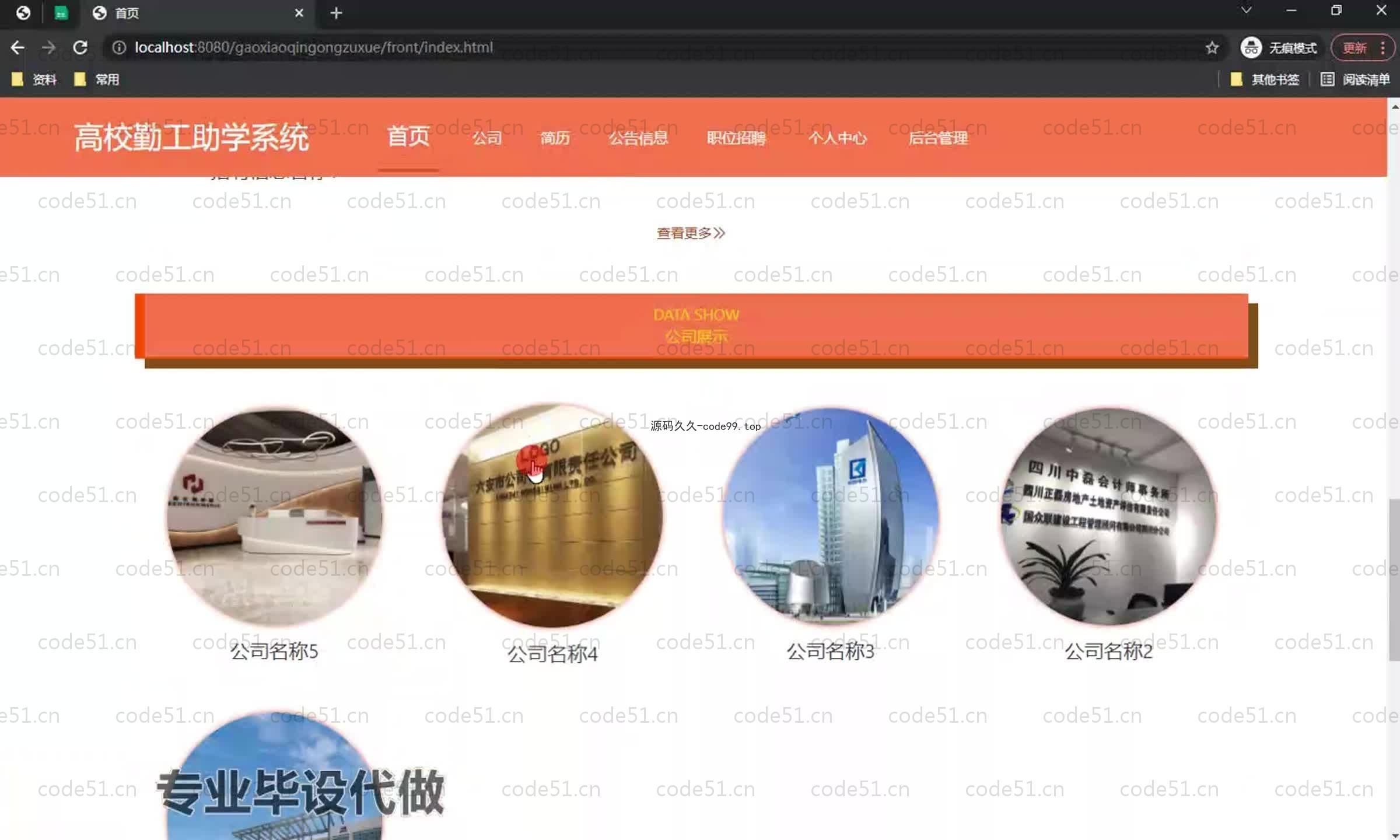This screenshot has width=1400, height=840.
Task: Open the 阅读清单 reading list
Action: [x=1356, y=79]
